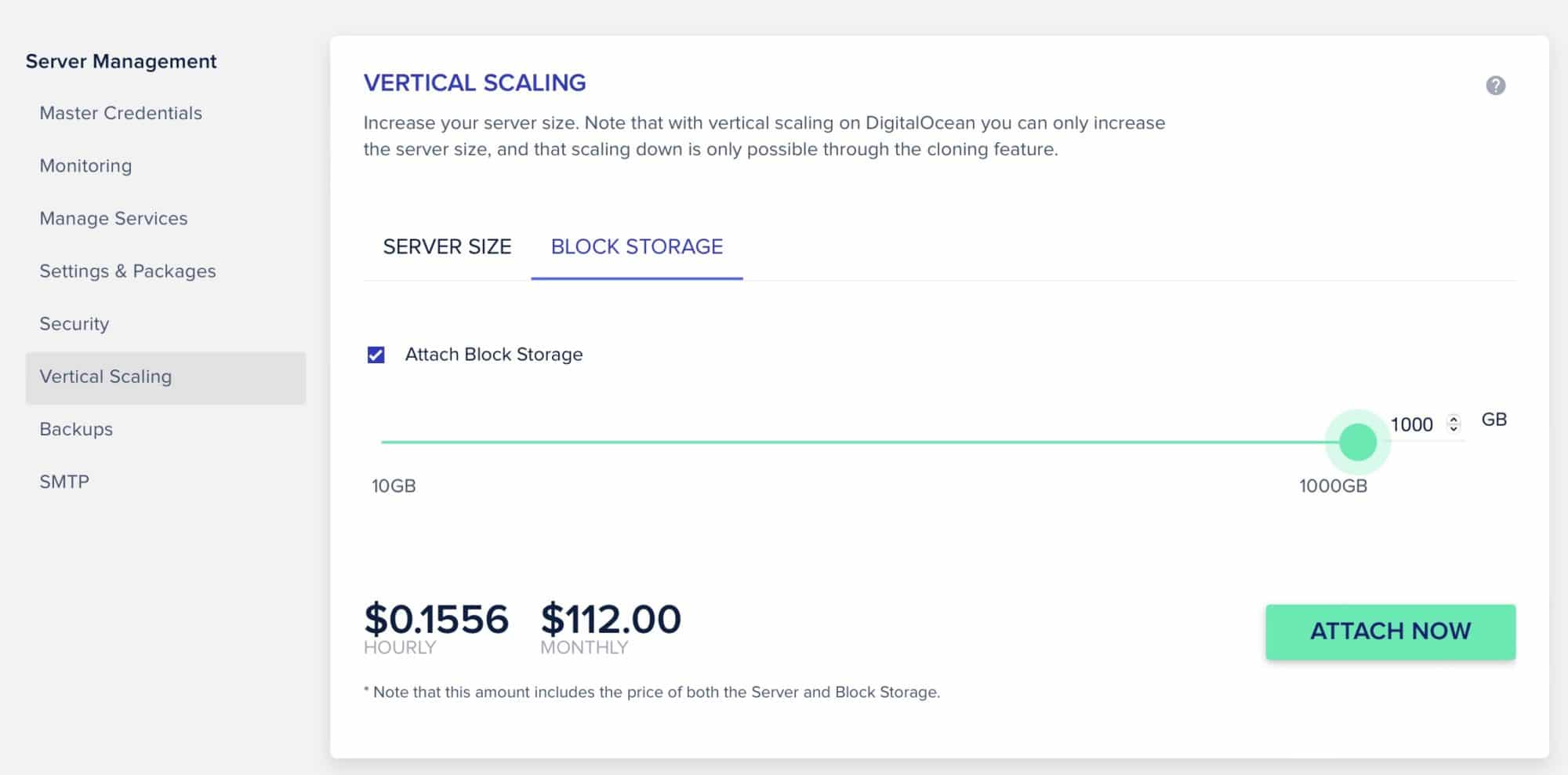
Task: Click the green slider handle
Action: click(x=1358, y=442)
